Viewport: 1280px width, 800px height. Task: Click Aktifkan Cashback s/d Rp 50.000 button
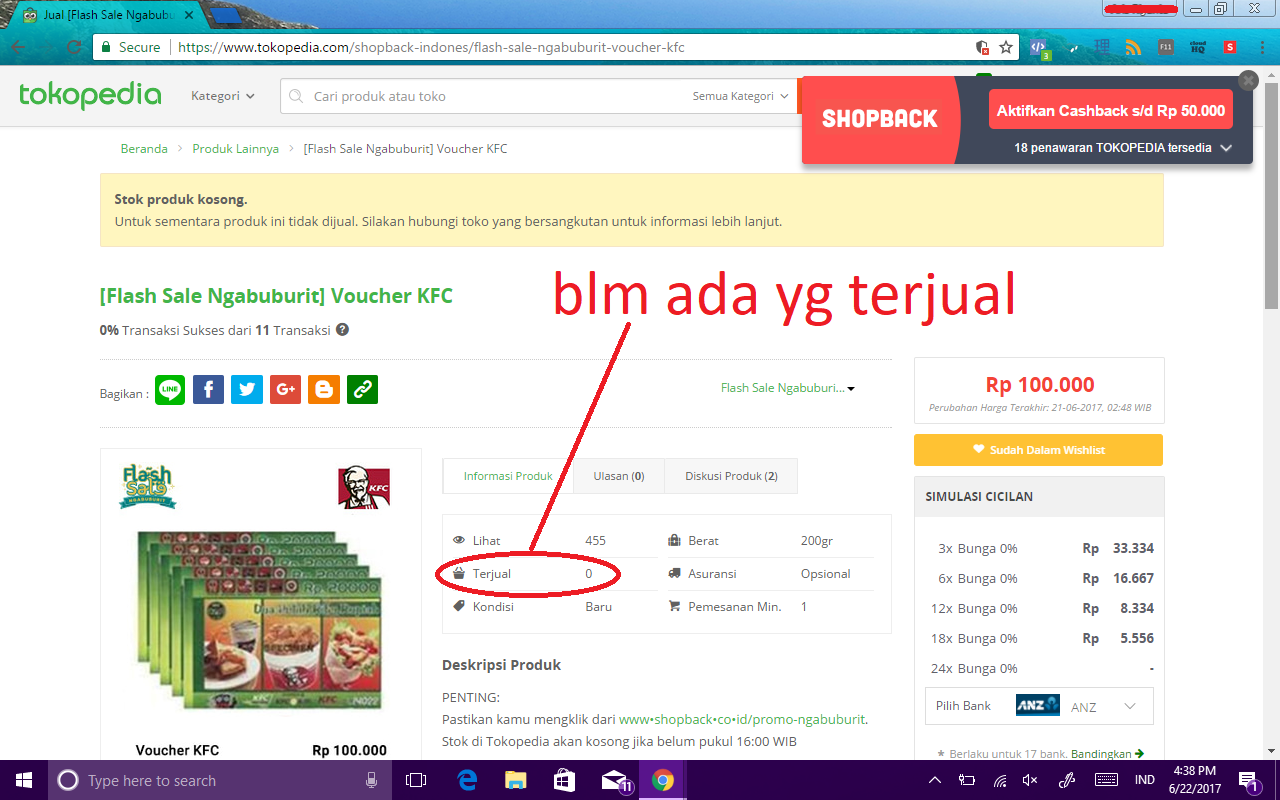[x=1110, y=111]
